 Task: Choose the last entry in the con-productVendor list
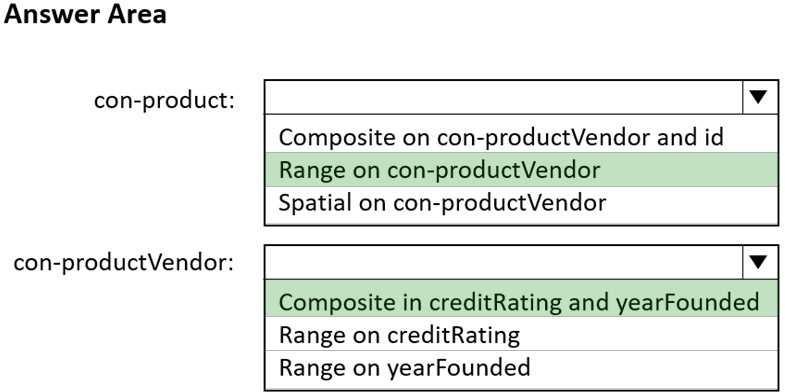click(x=521, y=367)
